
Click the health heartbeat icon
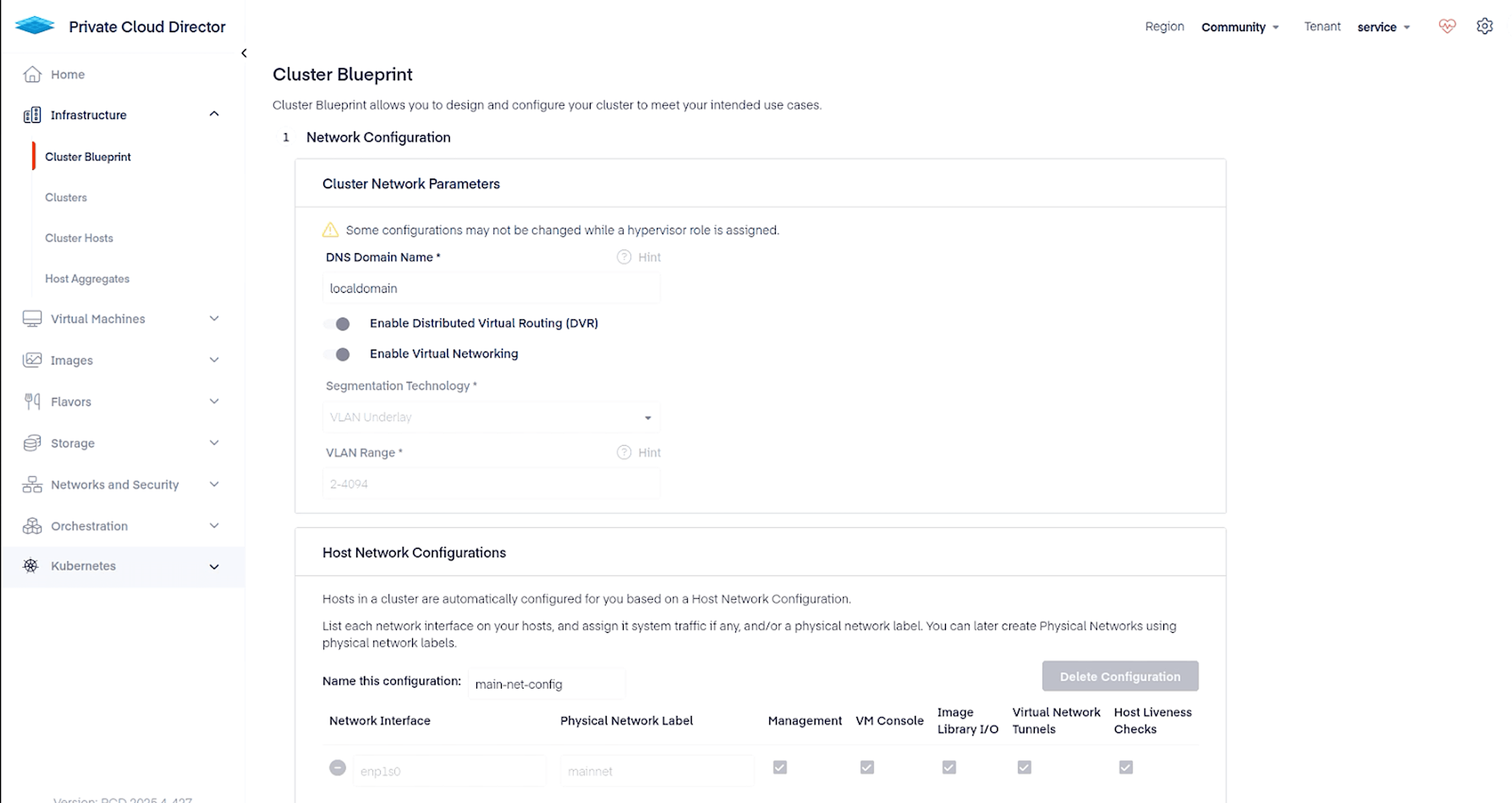click(x=1447, y=26)
